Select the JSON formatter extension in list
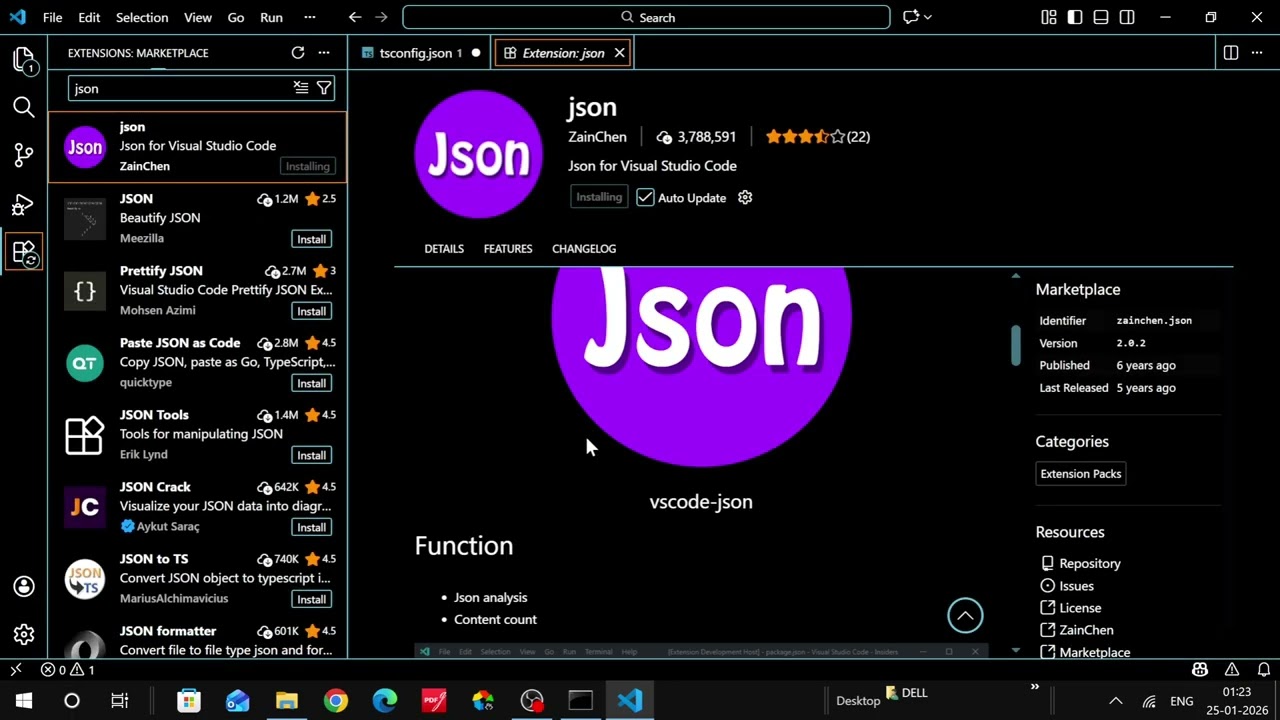1280x720 pixels. (198, 639)
